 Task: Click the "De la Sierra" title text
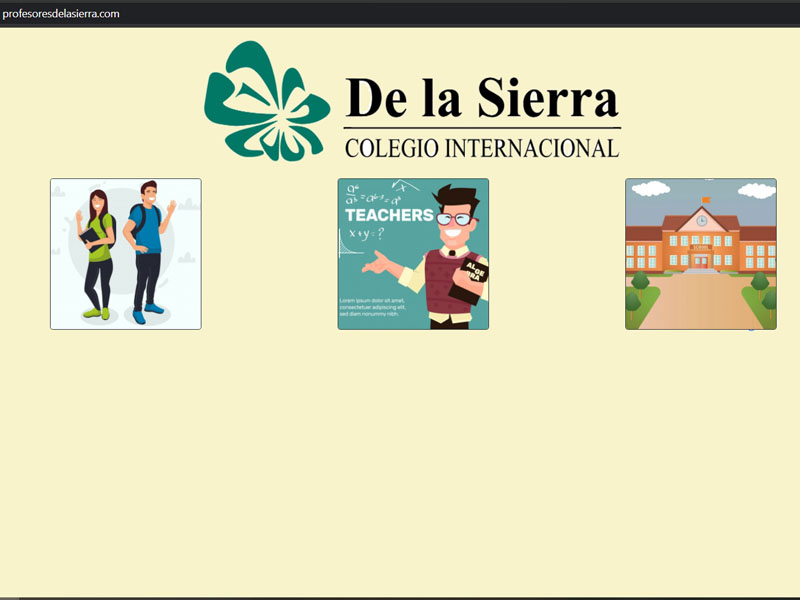[482, 98]
